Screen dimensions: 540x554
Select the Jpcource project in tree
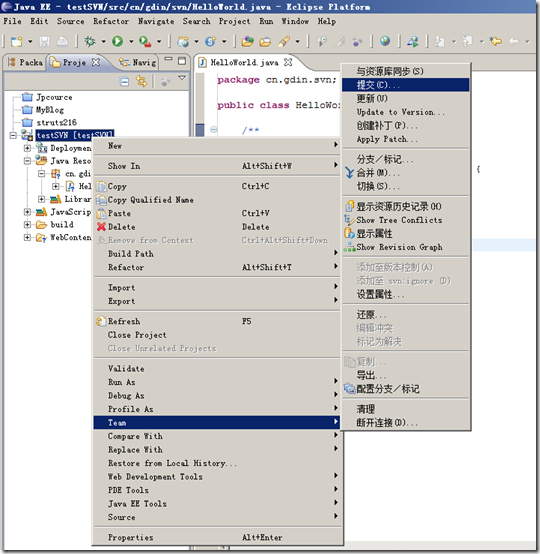[54, 97]
